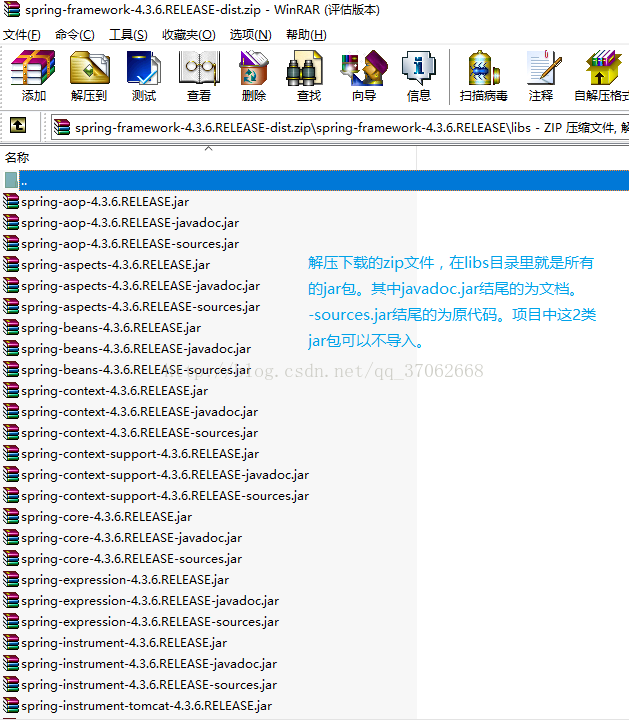Sort by the 名称 column header
The width and height of the screenshot is (629, 721).
tap(208, 158)
